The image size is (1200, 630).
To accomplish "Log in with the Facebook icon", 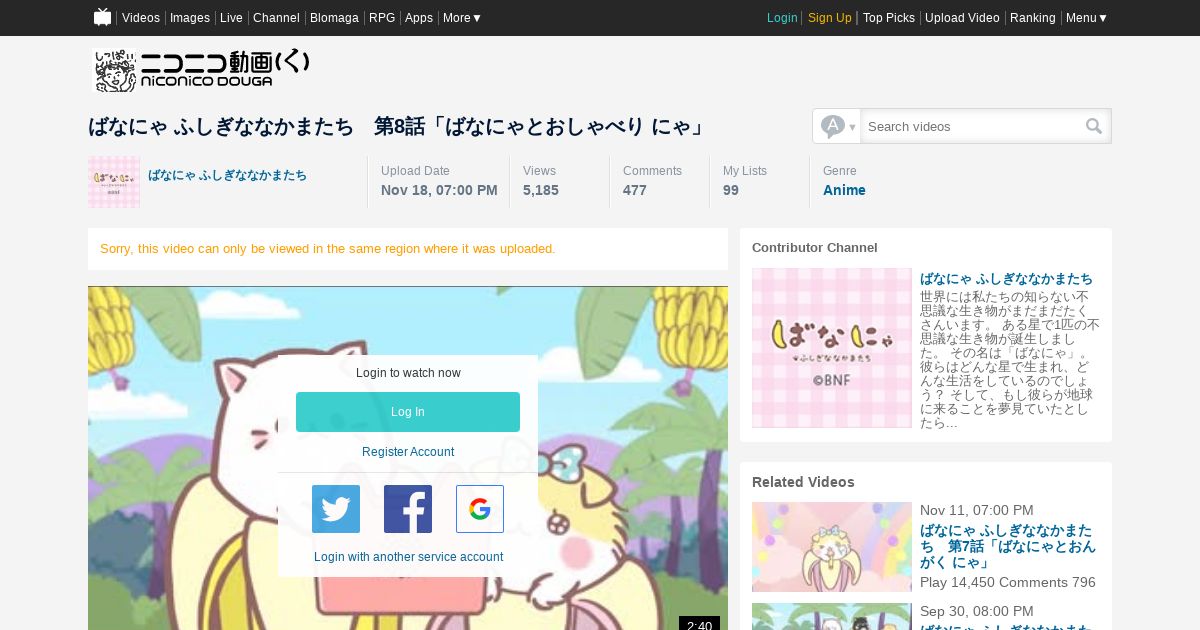I will click(x=408, y=509).
